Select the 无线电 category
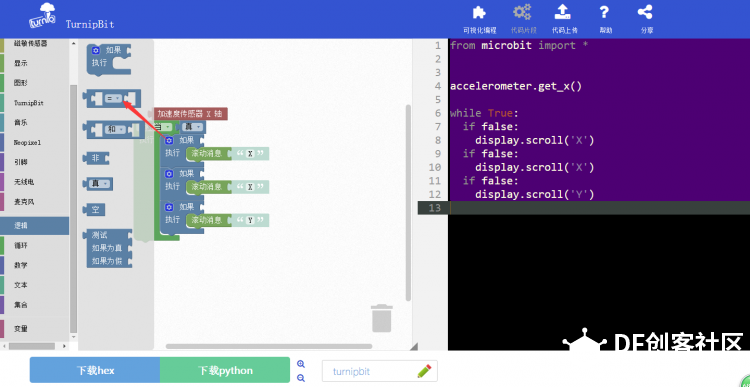The image size is (750, 387). point(34,182)
